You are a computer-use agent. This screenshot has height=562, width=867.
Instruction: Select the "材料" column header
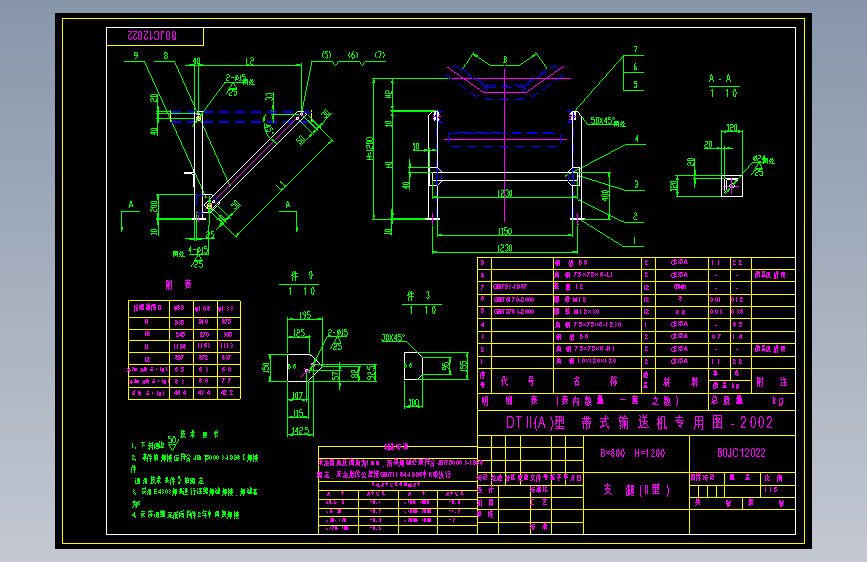pos(681,382)
